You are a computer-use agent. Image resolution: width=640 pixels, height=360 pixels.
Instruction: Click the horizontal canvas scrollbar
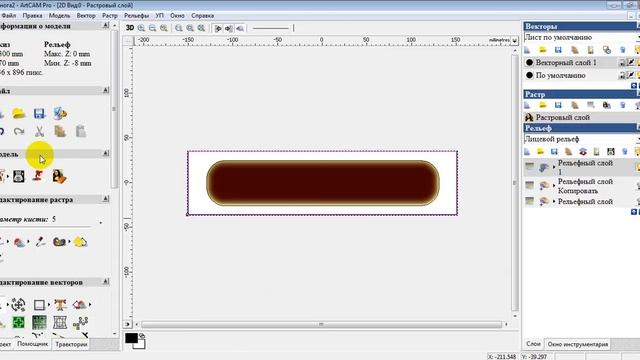[321, 324]
